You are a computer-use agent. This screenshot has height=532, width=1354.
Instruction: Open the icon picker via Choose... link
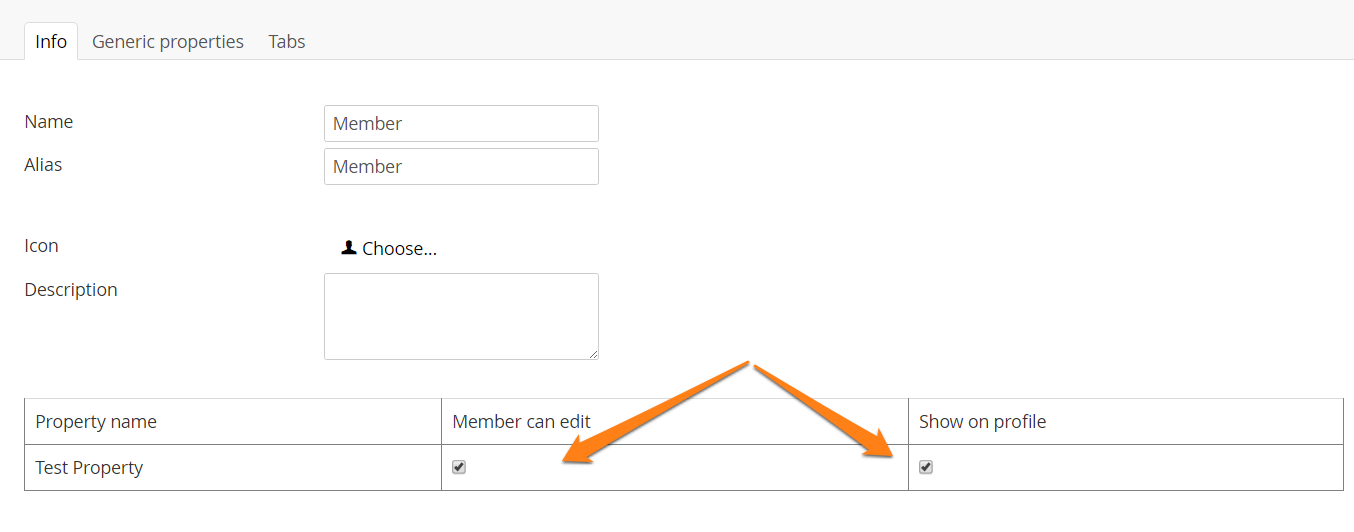tap(399, 248)
